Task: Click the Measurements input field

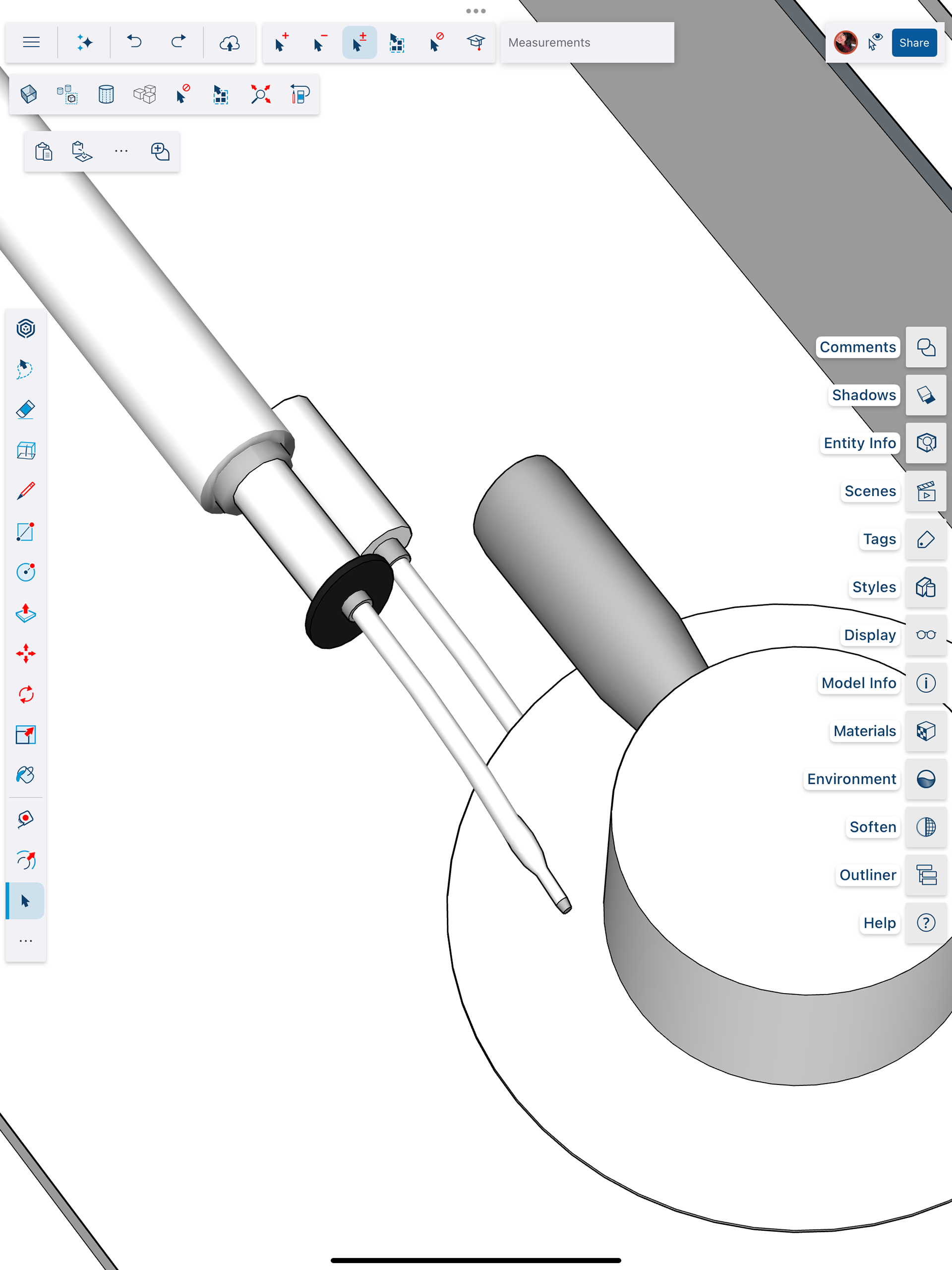Action: click(587, 43)
